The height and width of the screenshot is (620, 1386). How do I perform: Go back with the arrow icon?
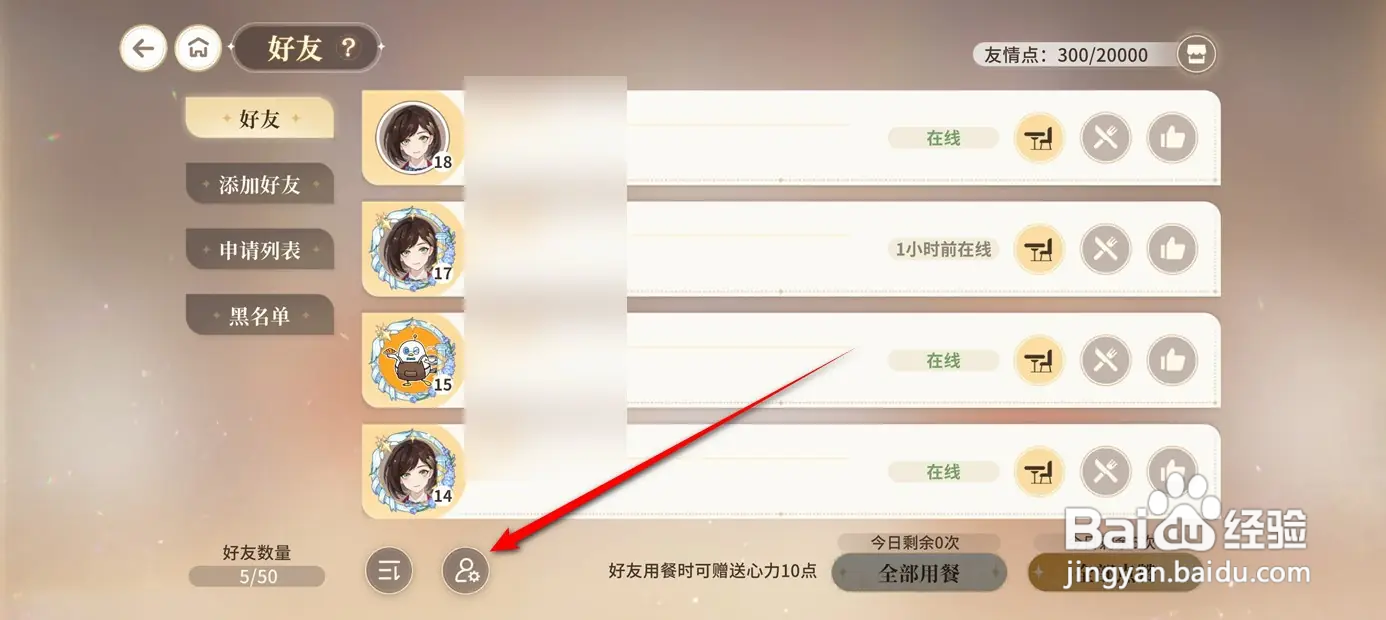coord(144,48)
